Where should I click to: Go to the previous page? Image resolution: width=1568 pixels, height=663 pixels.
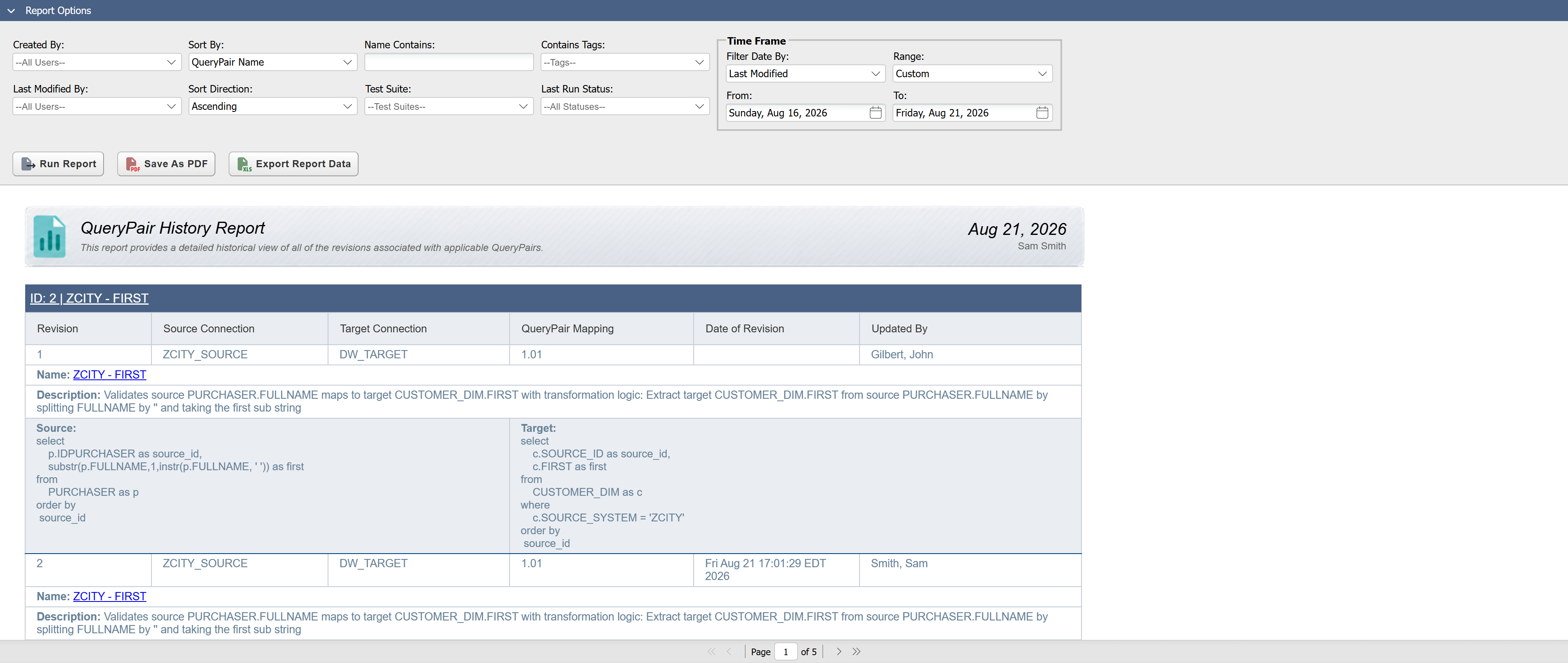pyautogui.click(x=729, y=651)
